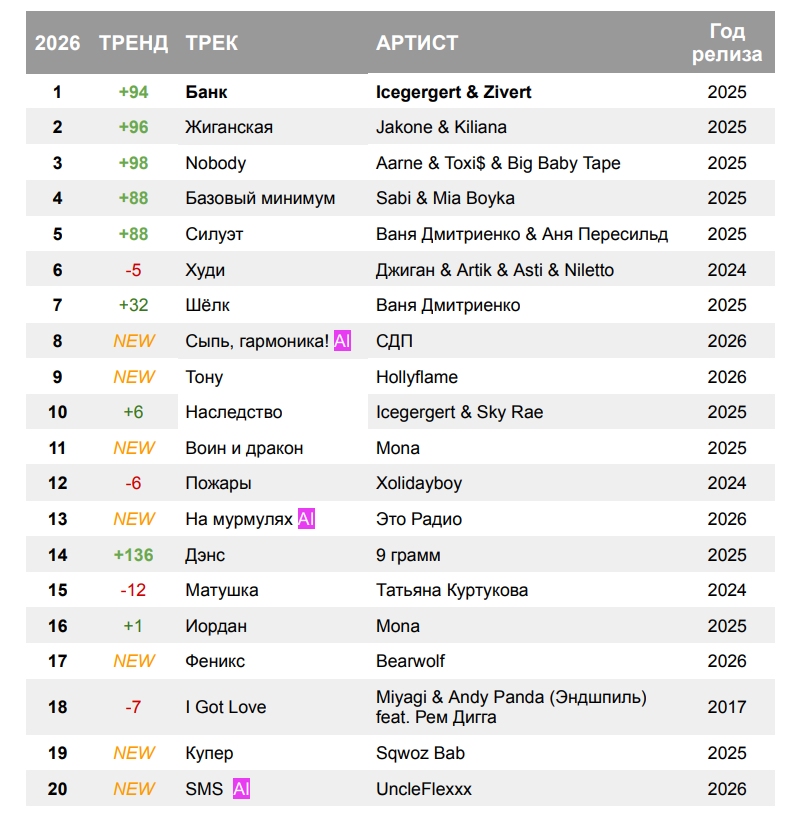806x819 pixels.
Task: Click the NEW trend label for Тону
Action: coord(134,377)
